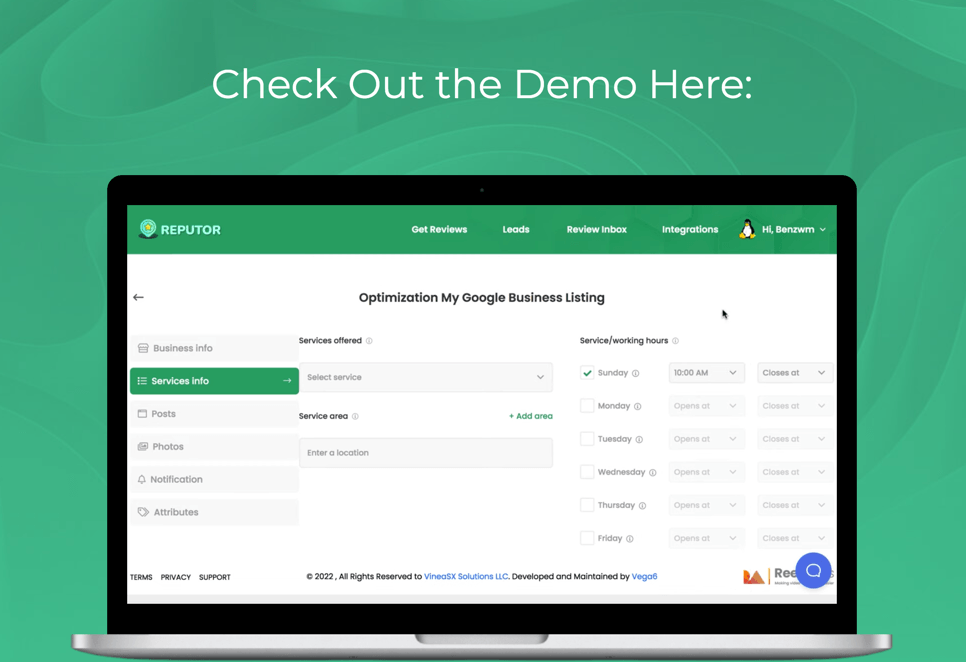Open the blue chat bubble widget

point(813,570)
